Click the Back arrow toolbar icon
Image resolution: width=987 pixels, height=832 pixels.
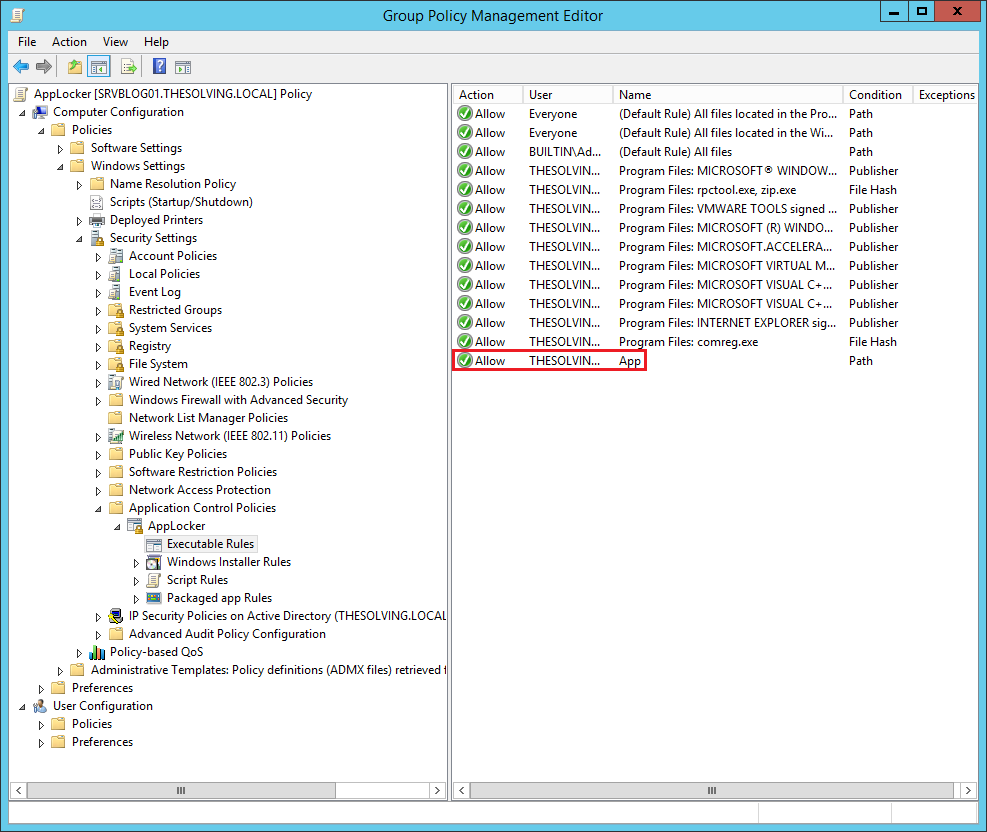[21, 66]
